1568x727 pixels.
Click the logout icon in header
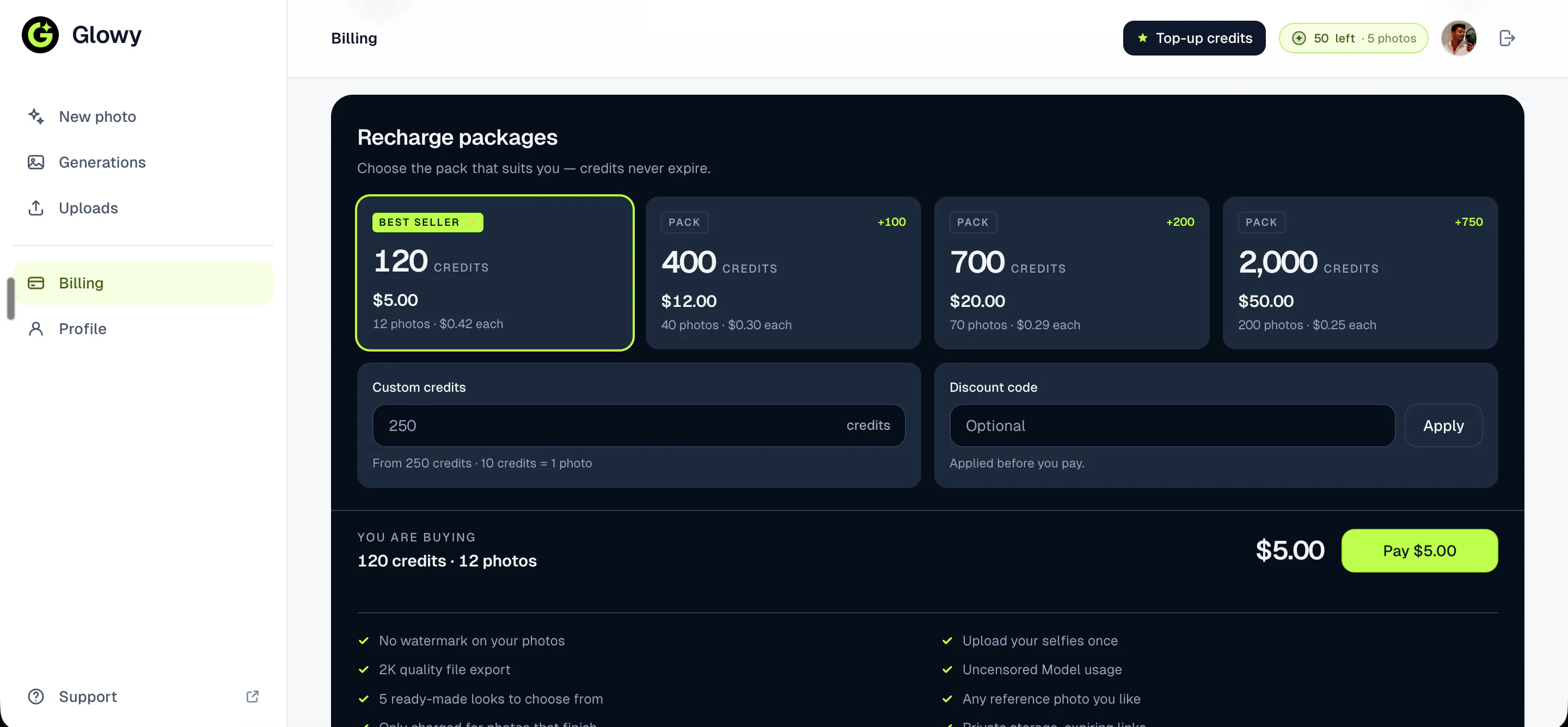[x=1506, y=38]
